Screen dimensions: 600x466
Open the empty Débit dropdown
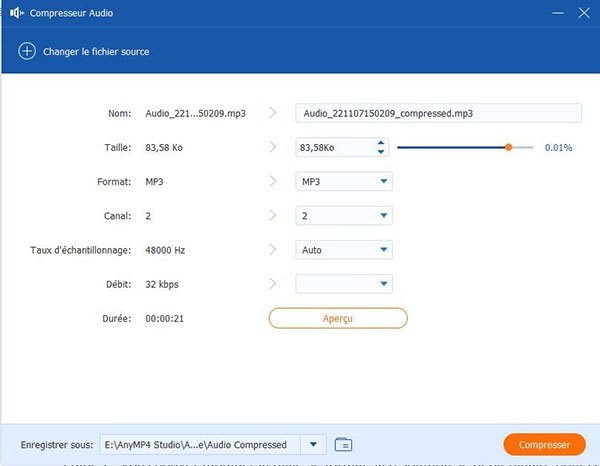click(344, 284)
